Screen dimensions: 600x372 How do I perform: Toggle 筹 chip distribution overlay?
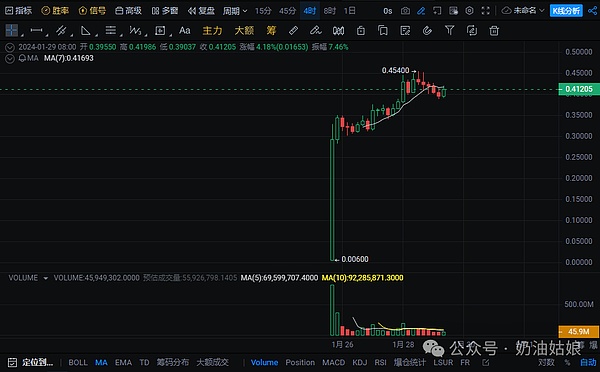point(271,31)
